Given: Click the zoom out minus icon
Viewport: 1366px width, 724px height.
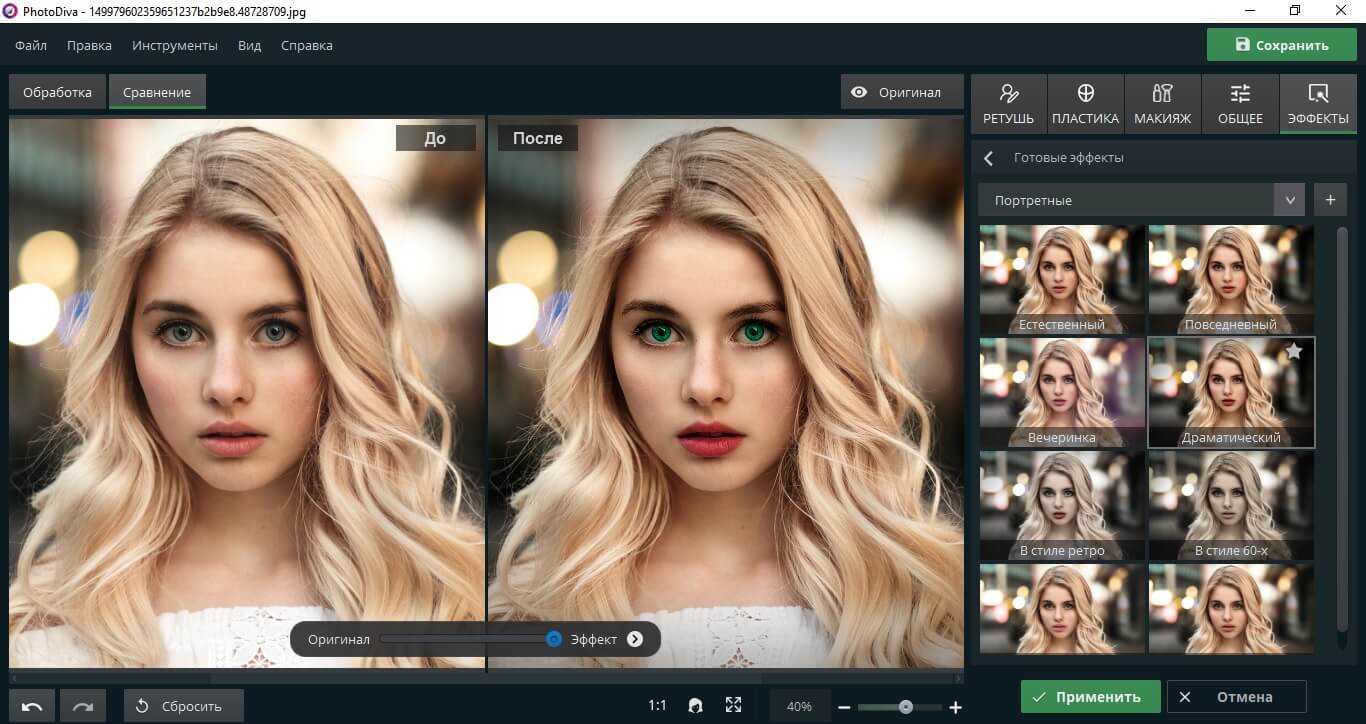Looking at the screenshot, I should click(x=844, y=707).
